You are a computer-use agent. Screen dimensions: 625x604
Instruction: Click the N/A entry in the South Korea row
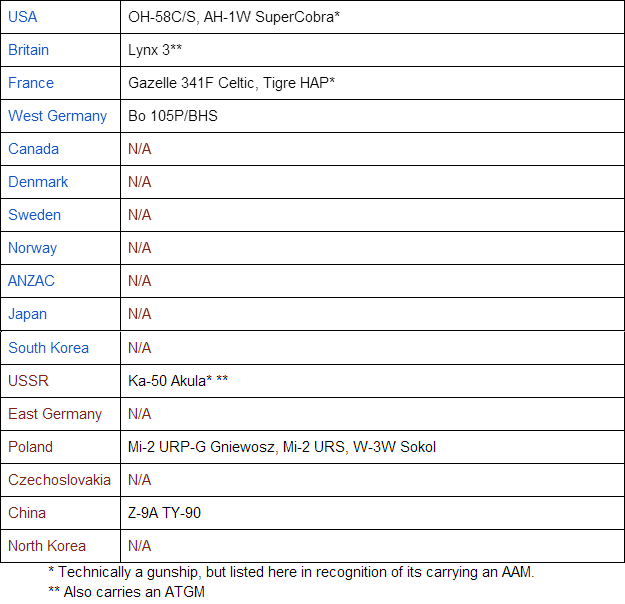point(140,348)
